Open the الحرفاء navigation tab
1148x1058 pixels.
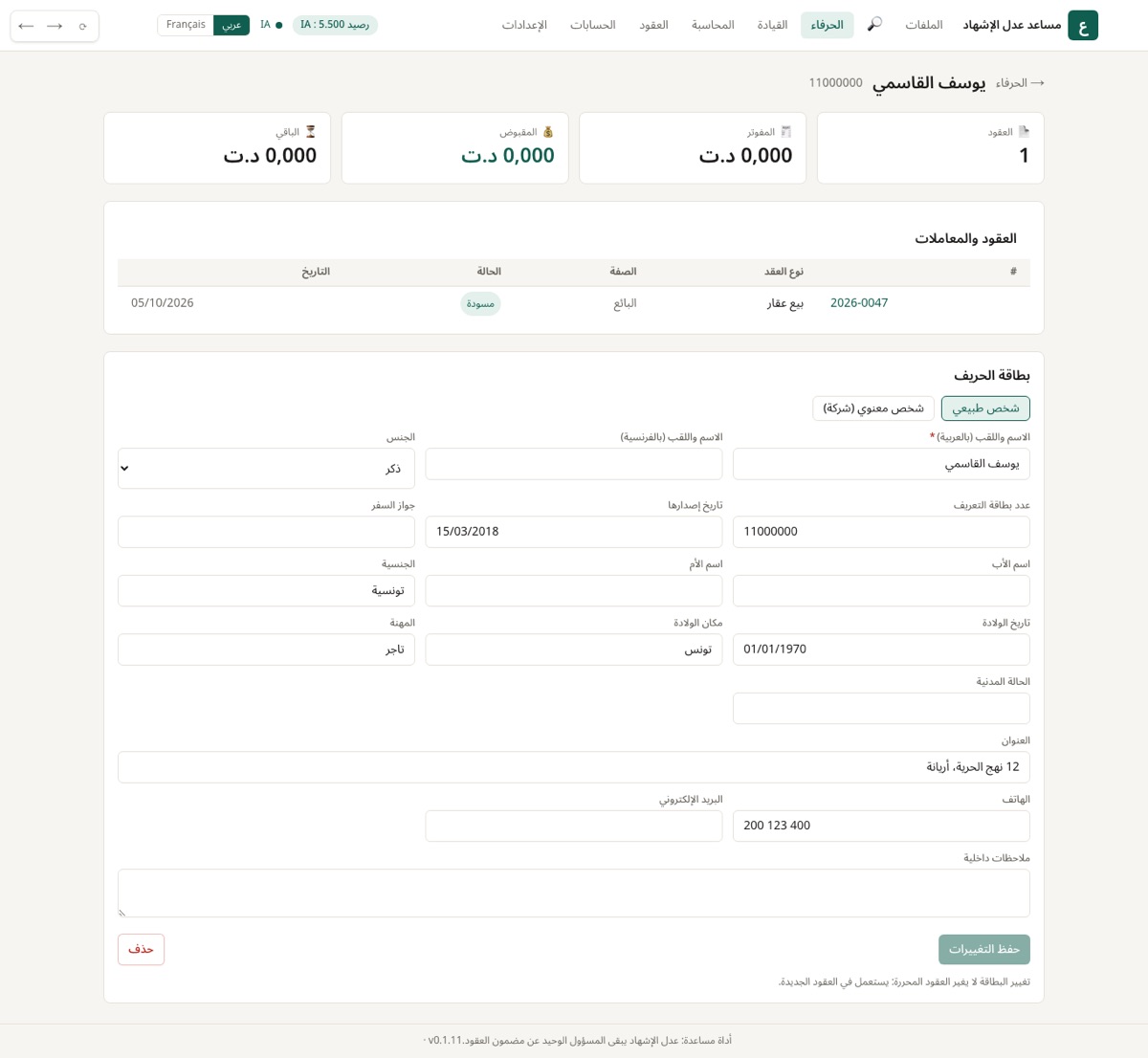tap(828, 25)
